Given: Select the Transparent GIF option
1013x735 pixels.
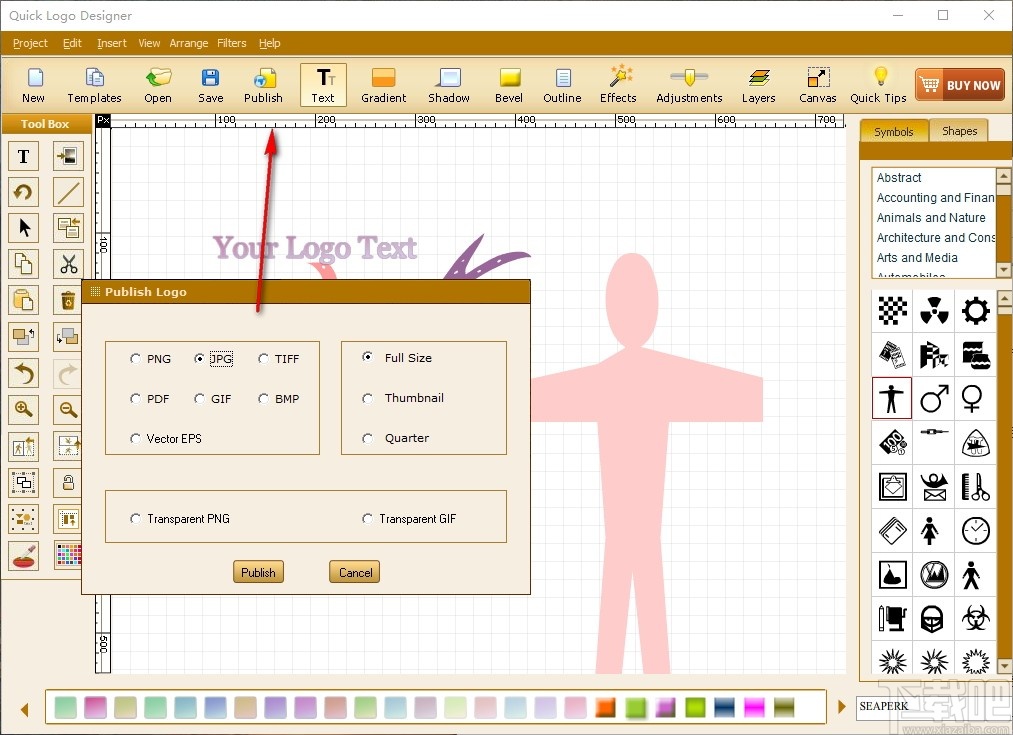Looking at the screenshot, I should coord(368,519).
